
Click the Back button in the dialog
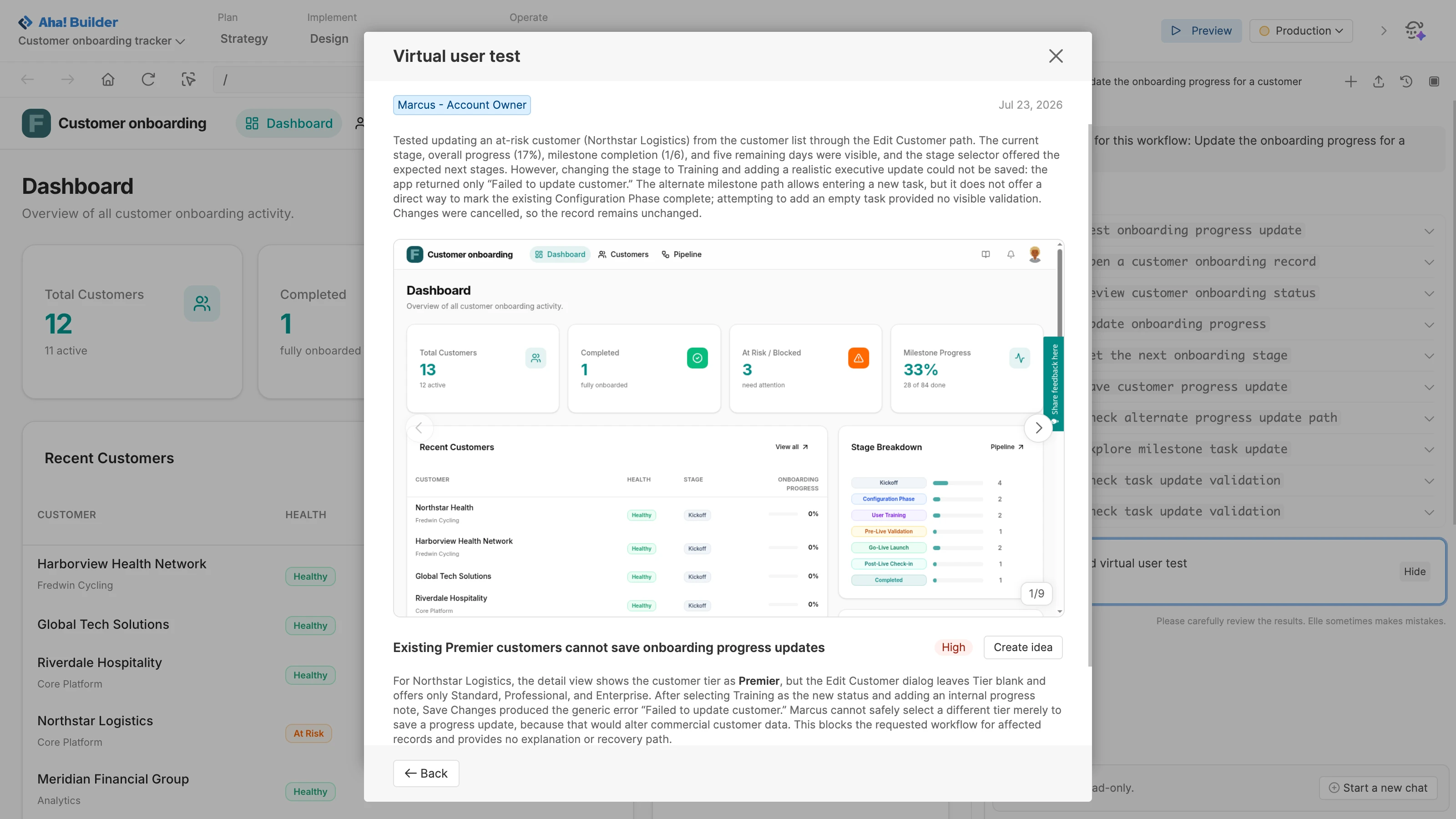pos(426,773)
